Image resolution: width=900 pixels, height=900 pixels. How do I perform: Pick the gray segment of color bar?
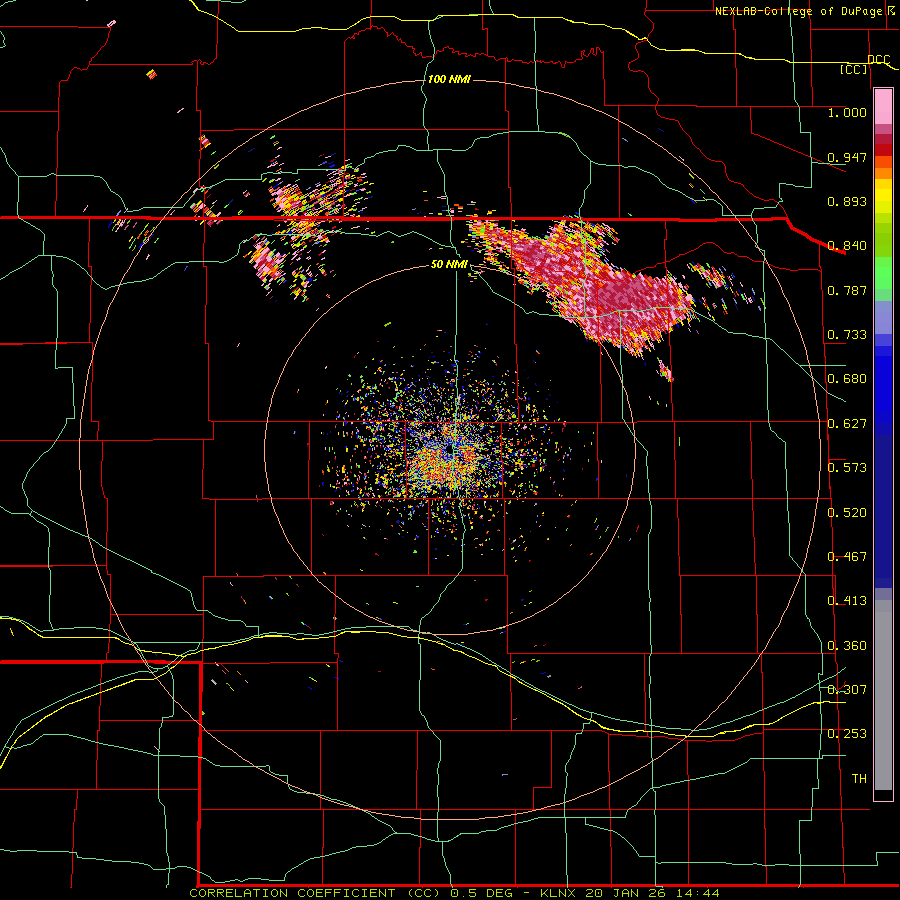tap(883, 695)
